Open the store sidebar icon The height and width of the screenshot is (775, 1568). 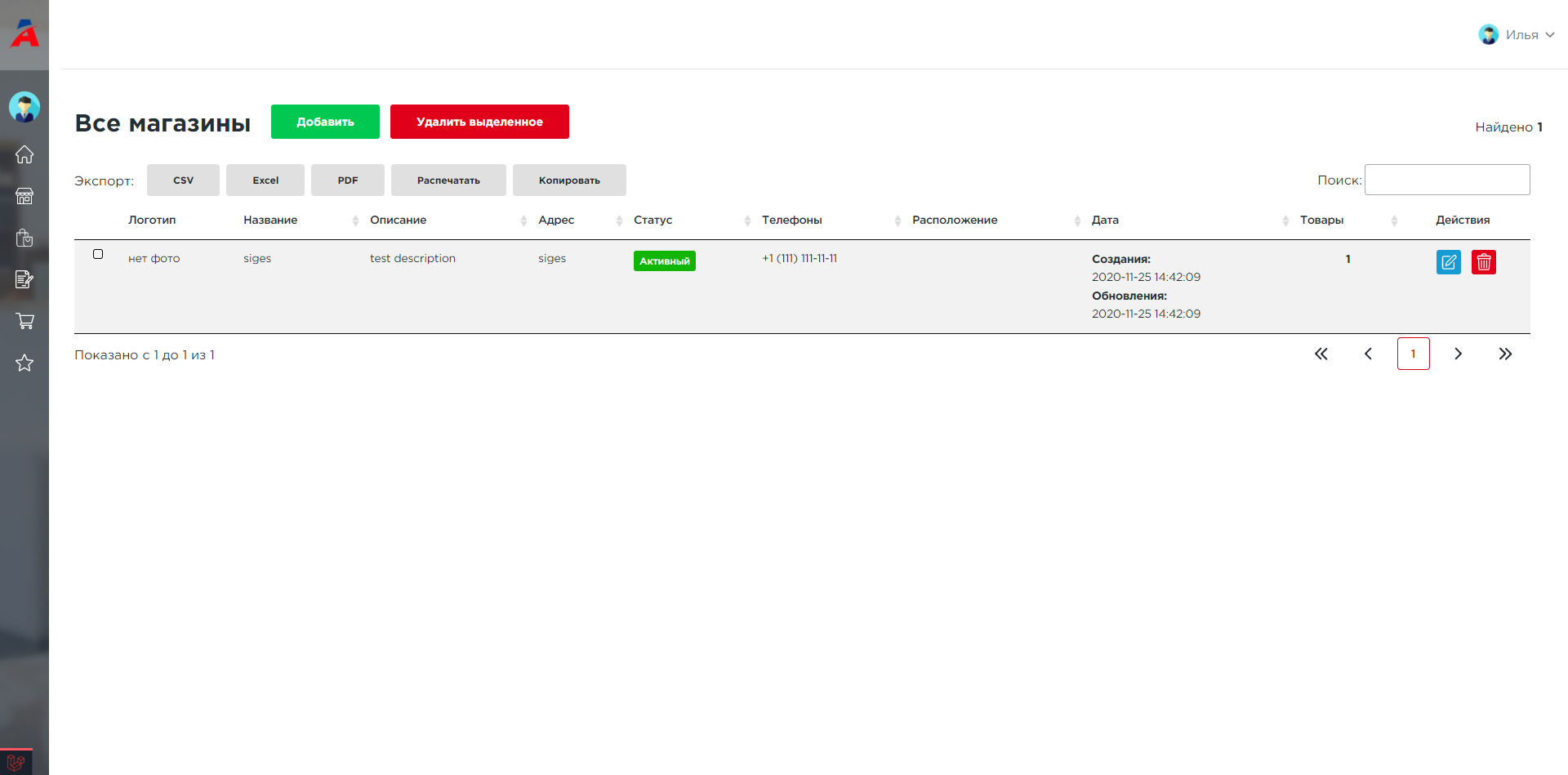pos(24,196)
